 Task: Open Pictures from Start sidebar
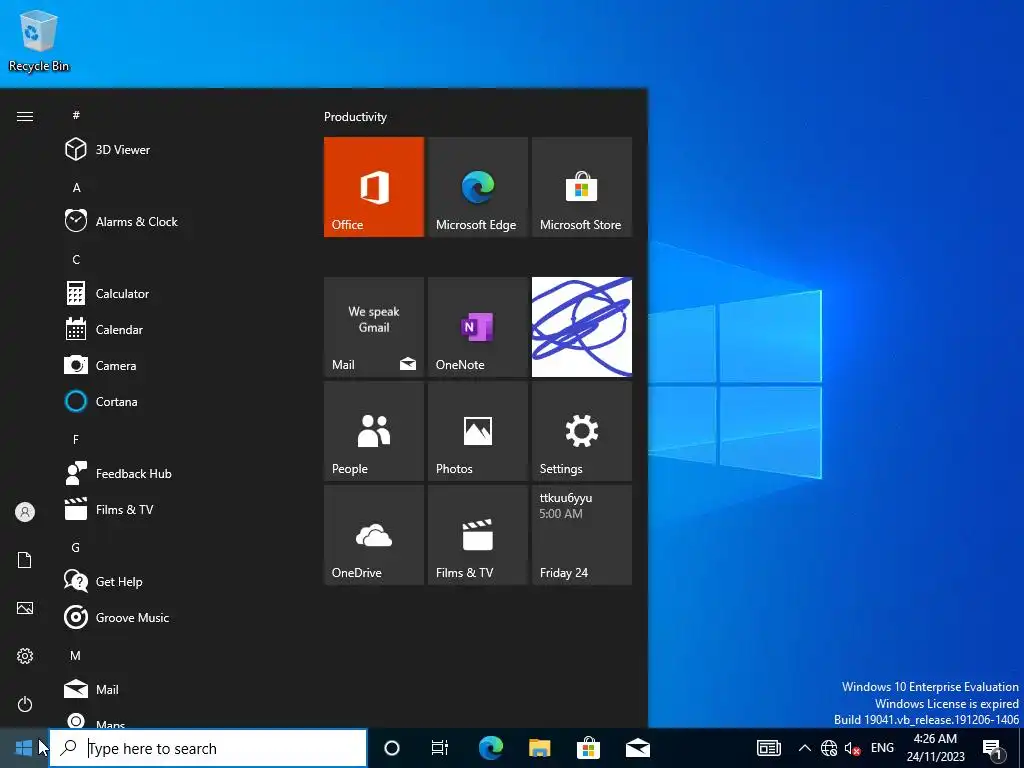tap(25, 608)
